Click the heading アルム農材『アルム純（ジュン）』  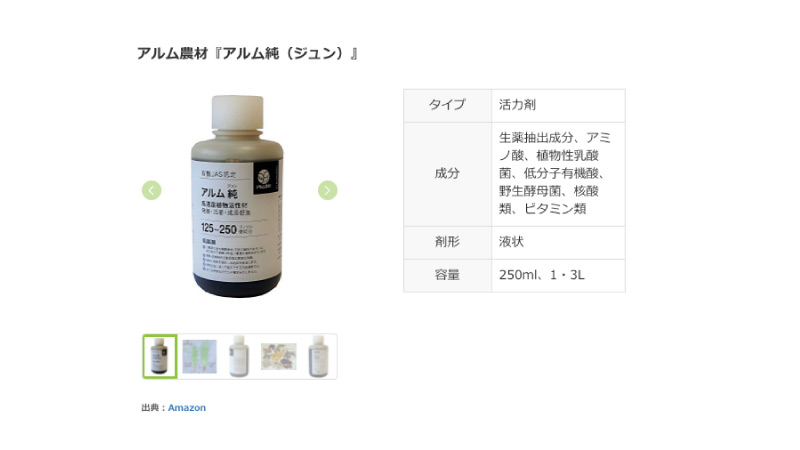tap(247, 53)
